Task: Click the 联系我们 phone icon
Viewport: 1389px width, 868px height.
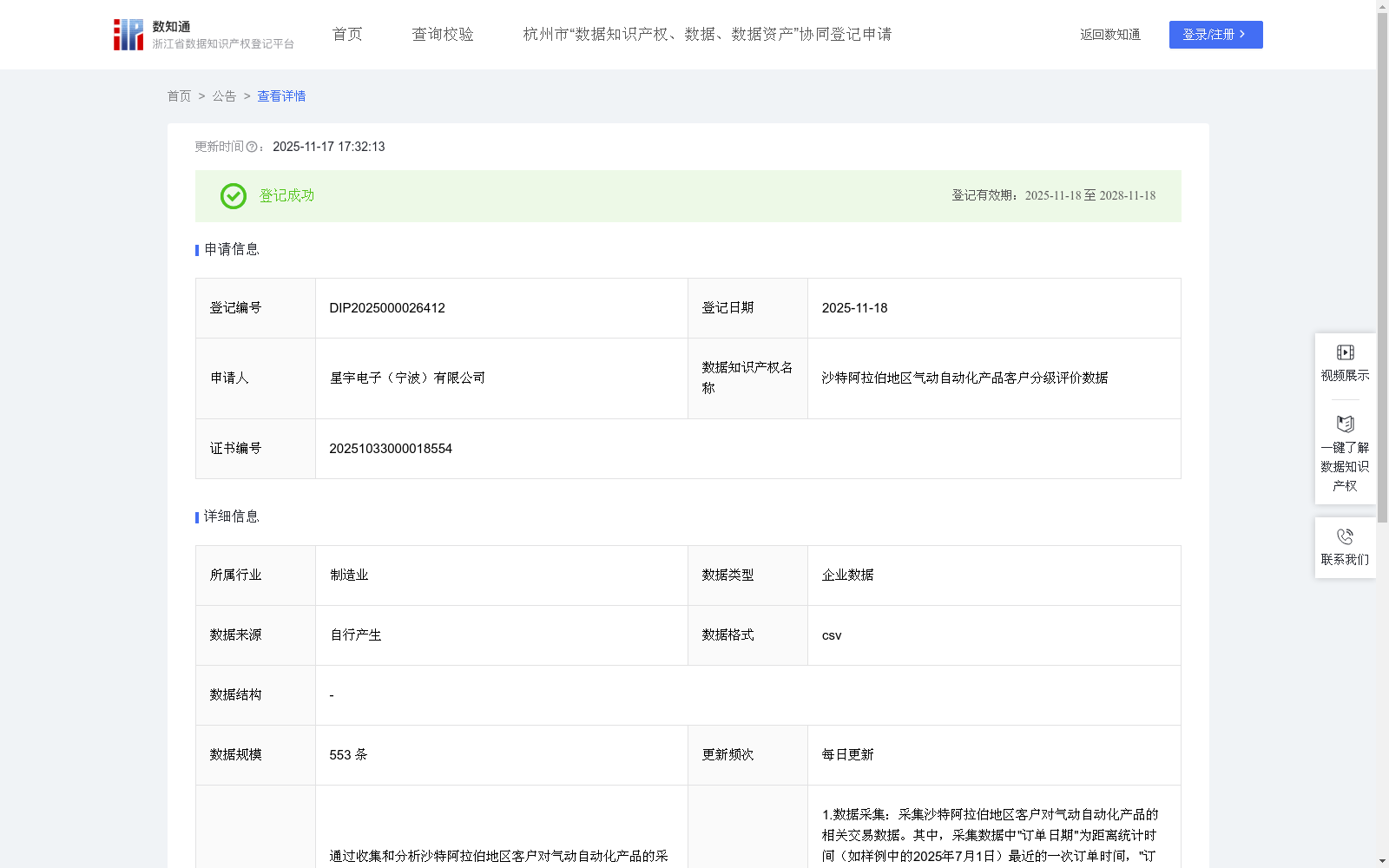Action: click(x=1345, y=536)
